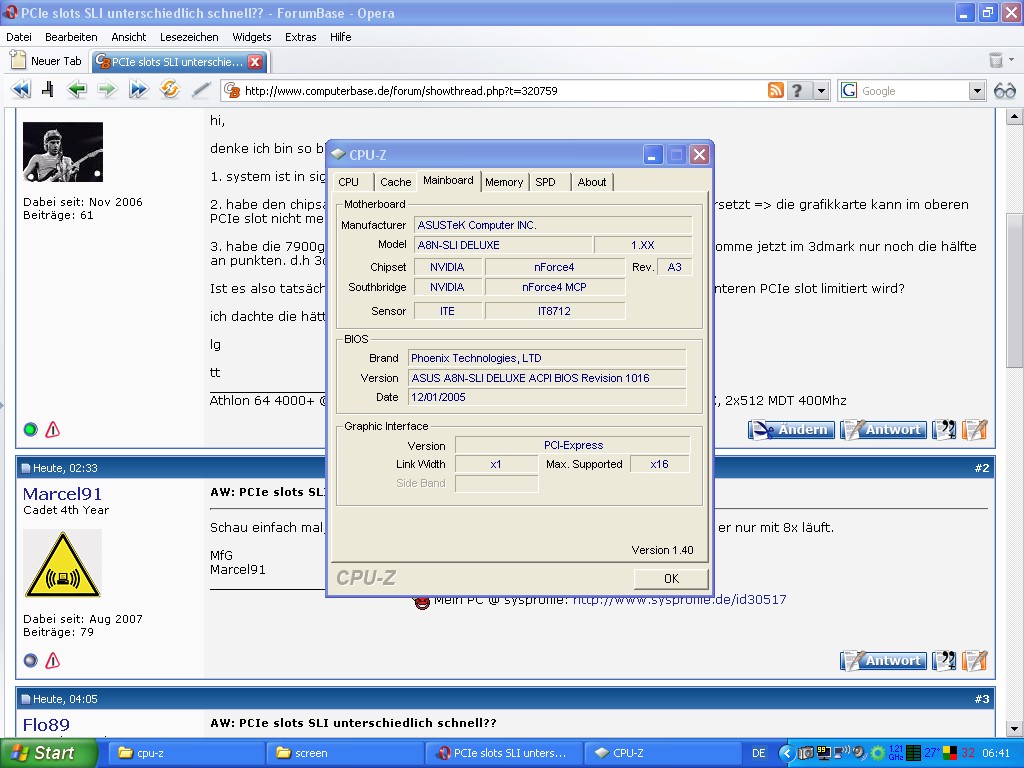Click the page scrollbar up arrow
Screen dimensions: 1024x768
(x=1014, y=117)
